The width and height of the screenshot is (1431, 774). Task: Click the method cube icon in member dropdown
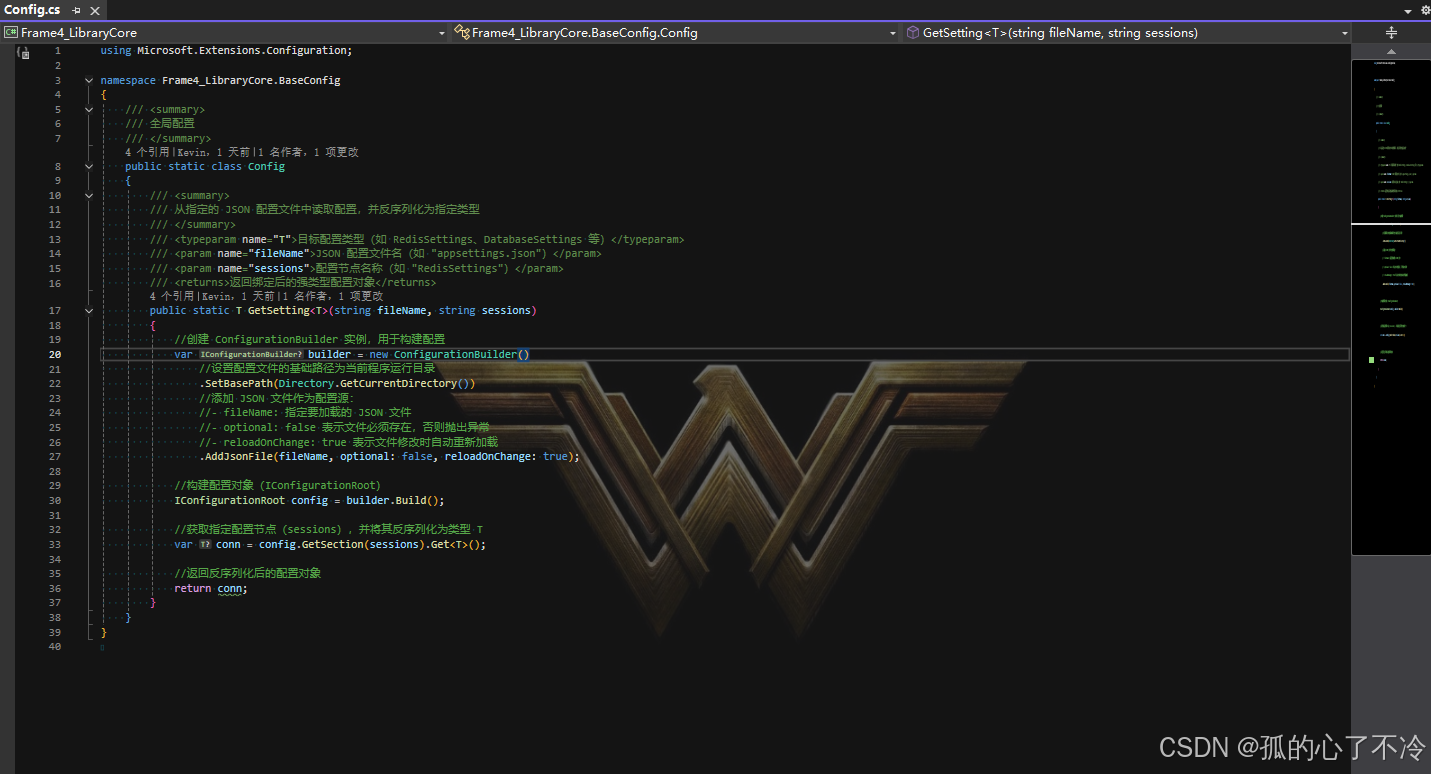913,33
